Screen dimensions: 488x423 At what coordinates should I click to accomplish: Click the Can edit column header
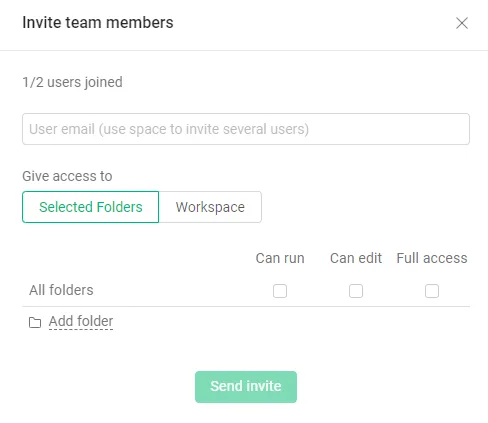(356, 258)
